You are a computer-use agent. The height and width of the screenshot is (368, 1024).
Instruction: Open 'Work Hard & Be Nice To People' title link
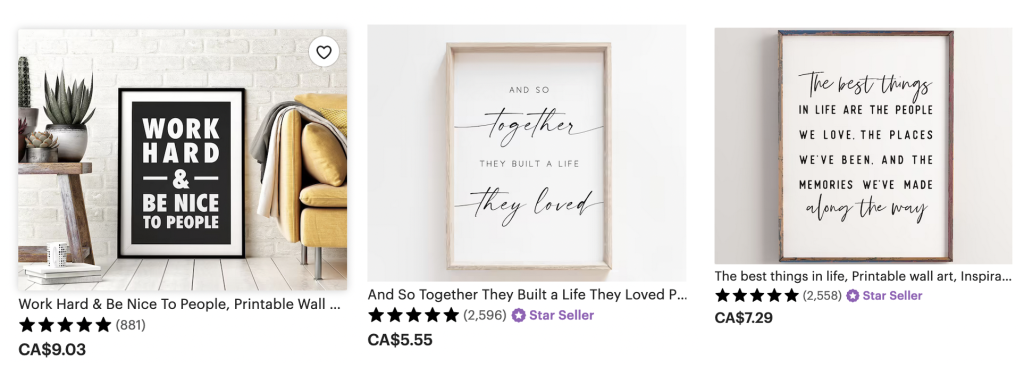tap(180, 303)
